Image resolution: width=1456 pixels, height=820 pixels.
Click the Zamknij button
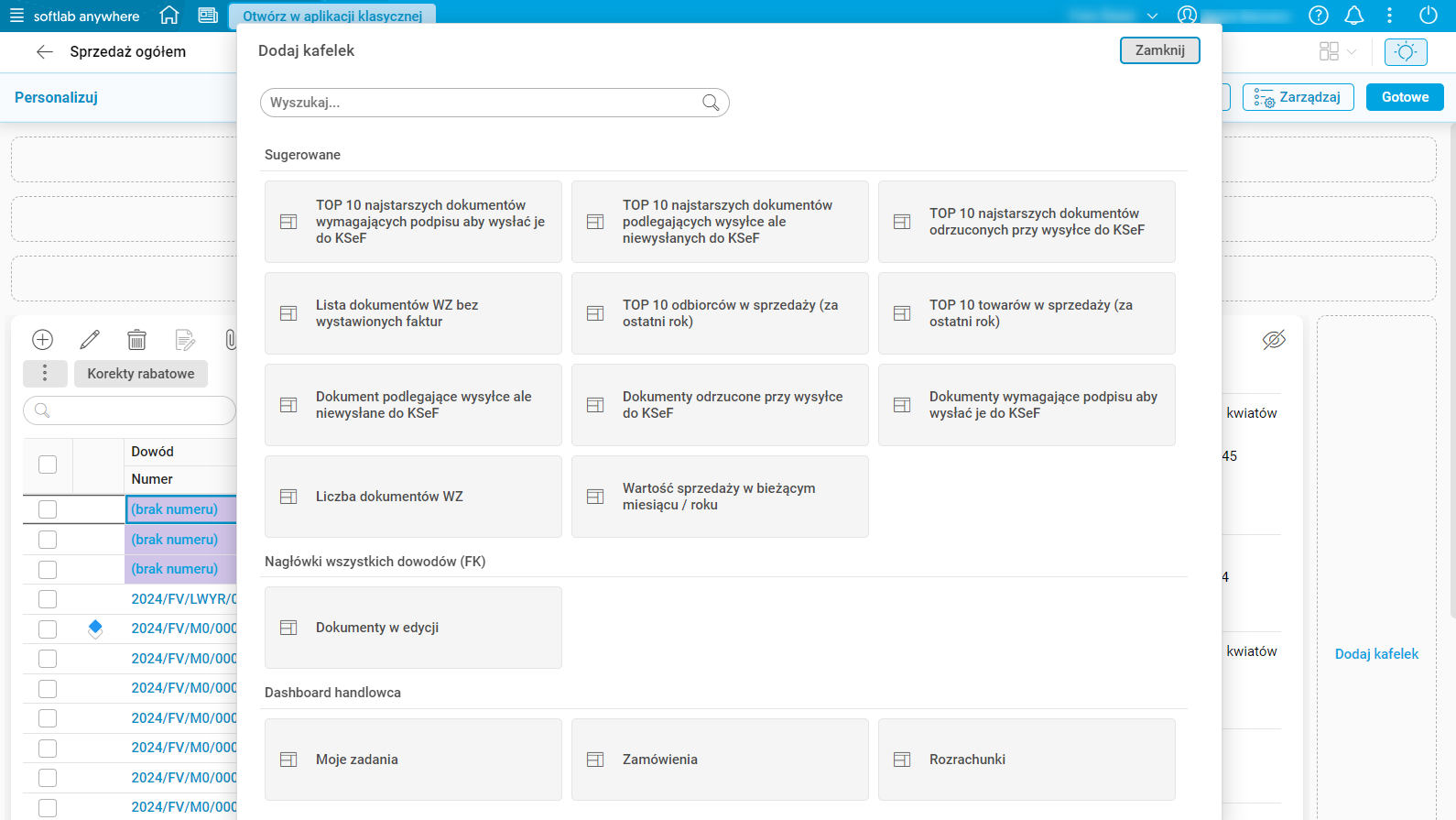[1159, 50]
